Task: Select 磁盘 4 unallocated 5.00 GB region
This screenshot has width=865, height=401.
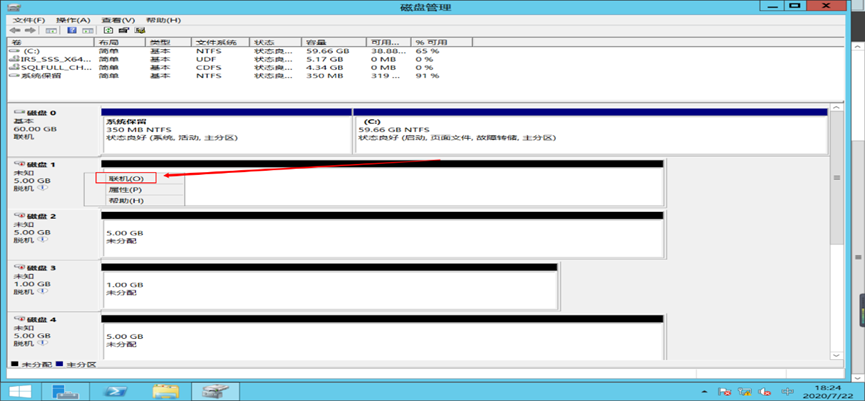Action: (383, 339)
